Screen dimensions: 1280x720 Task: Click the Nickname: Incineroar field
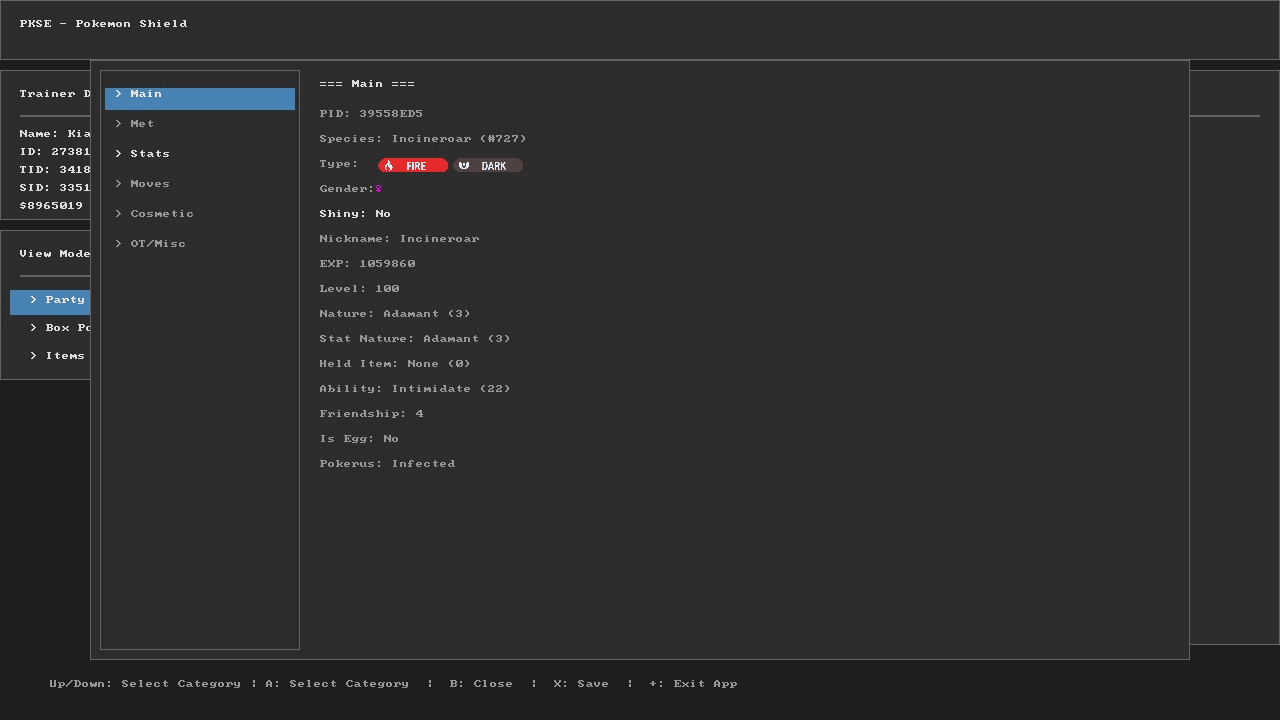point(399,239)
